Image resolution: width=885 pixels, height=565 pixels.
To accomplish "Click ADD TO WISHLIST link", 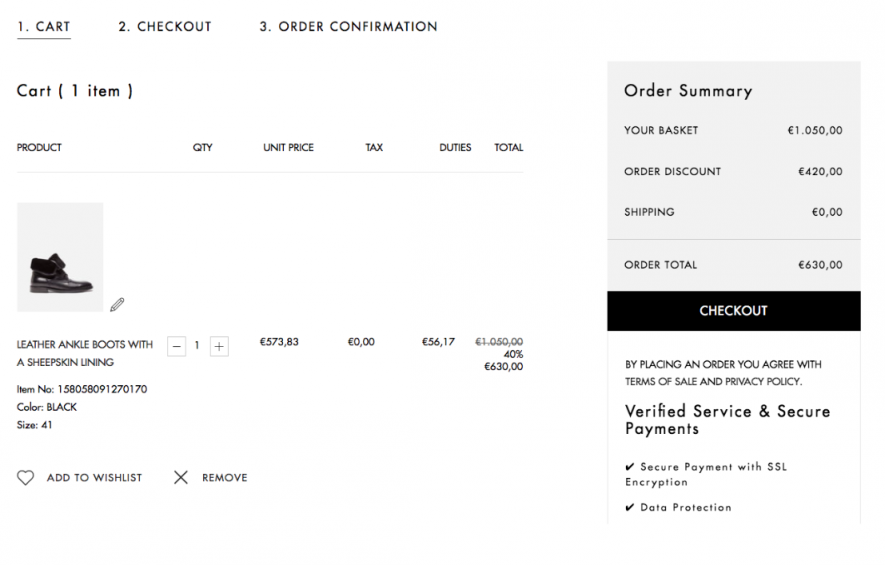I will (94, 478).
